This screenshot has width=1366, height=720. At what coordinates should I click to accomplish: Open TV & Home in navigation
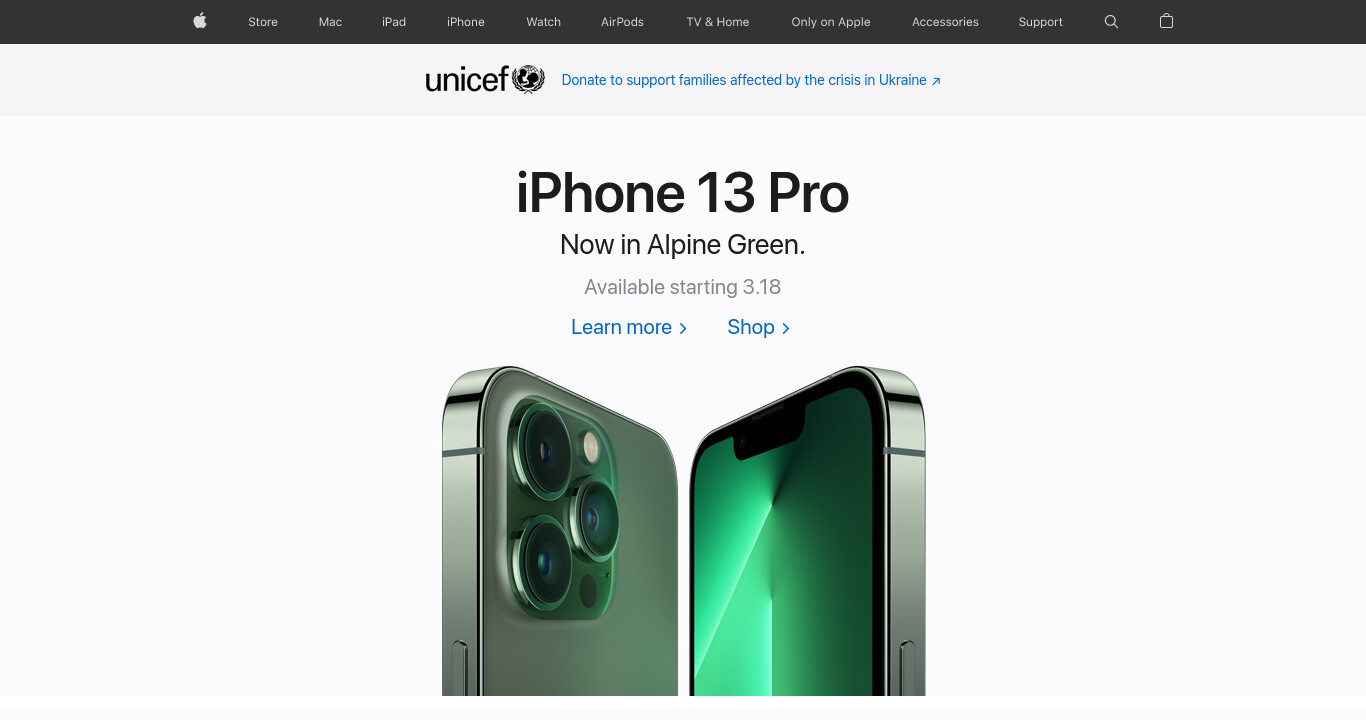pyautogui.click(x=718, y=22)
